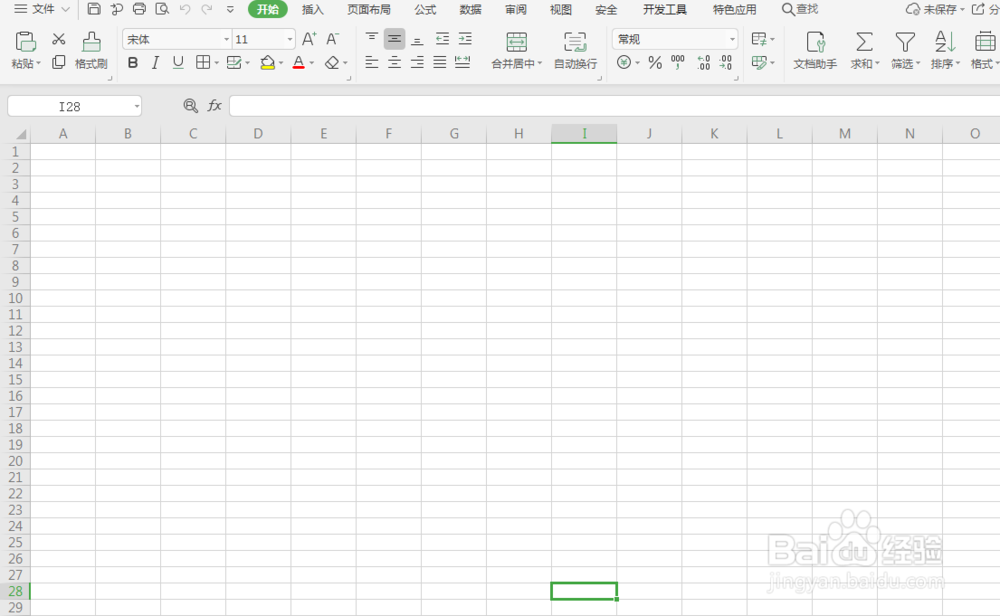Open the font size dropdown showing 11
The height and width of the screenshot is (616, 1000).
pos(290,40)
